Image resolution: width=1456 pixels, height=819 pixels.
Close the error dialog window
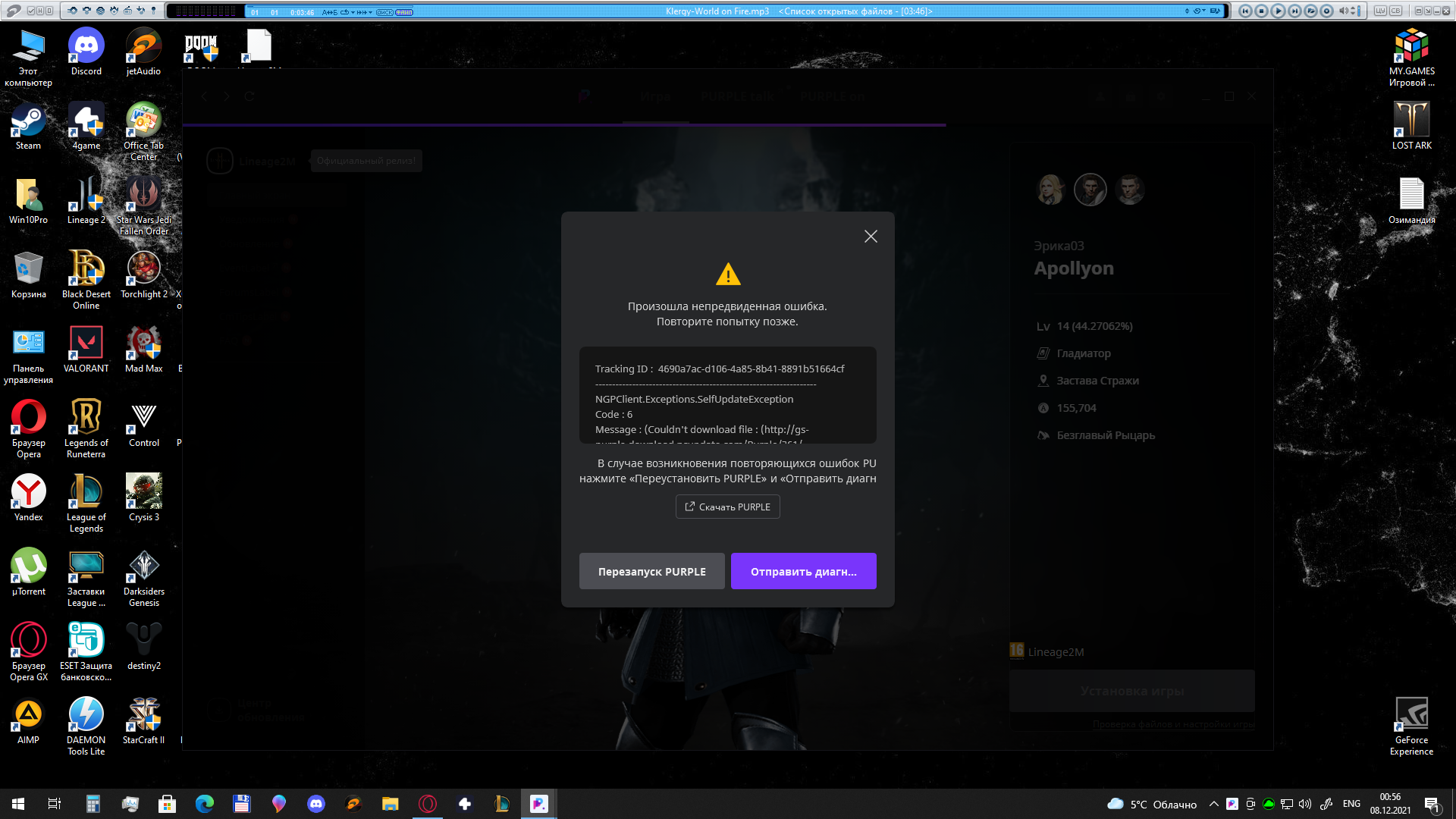(x=869, y=236)
